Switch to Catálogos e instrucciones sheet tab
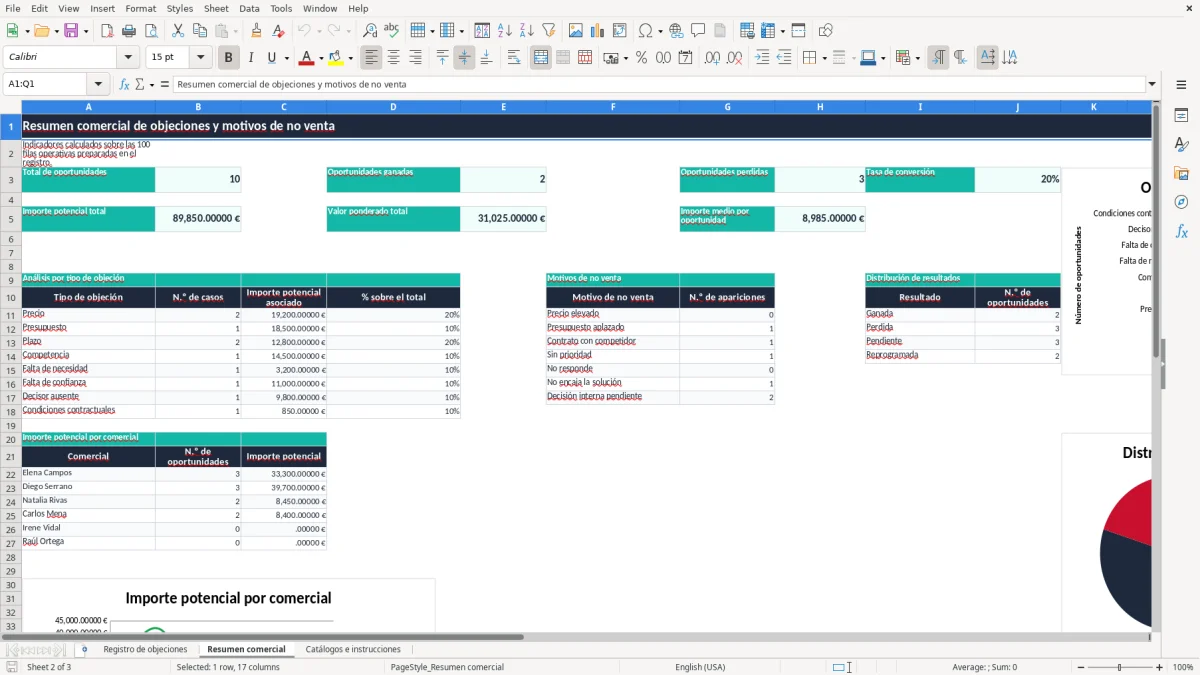This screenshot has width=1200, height=675. 353,649
